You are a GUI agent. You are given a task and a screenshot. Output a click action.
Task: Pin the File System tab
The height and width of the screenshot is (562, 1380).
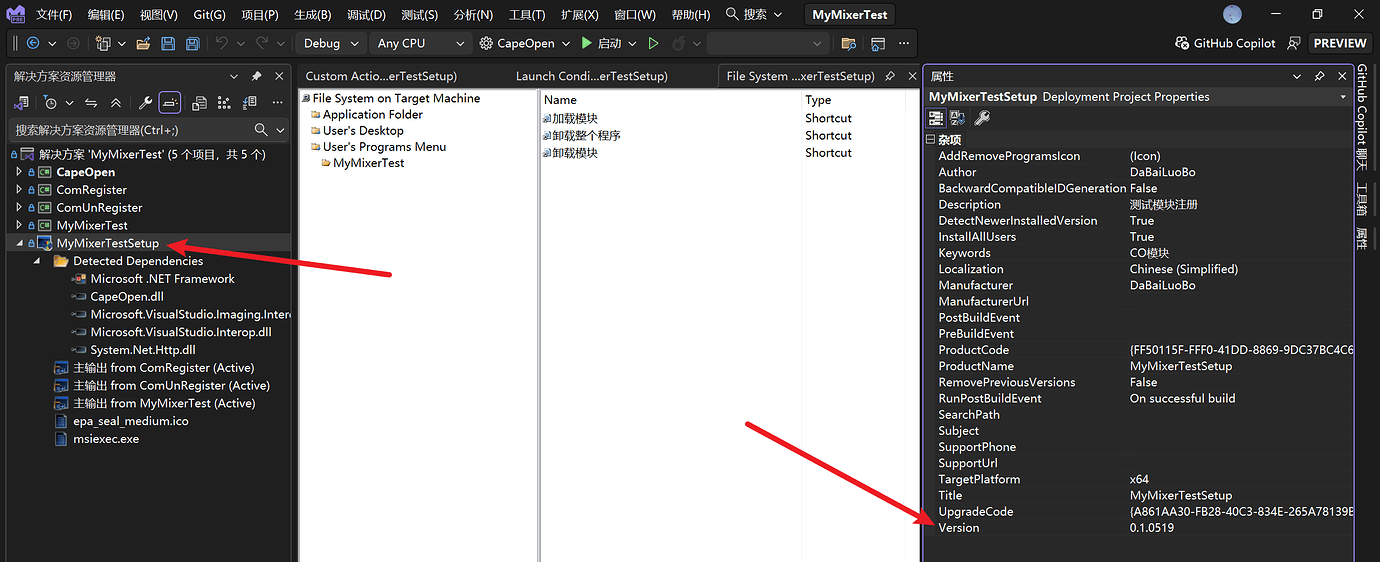(x=890, y=76)
